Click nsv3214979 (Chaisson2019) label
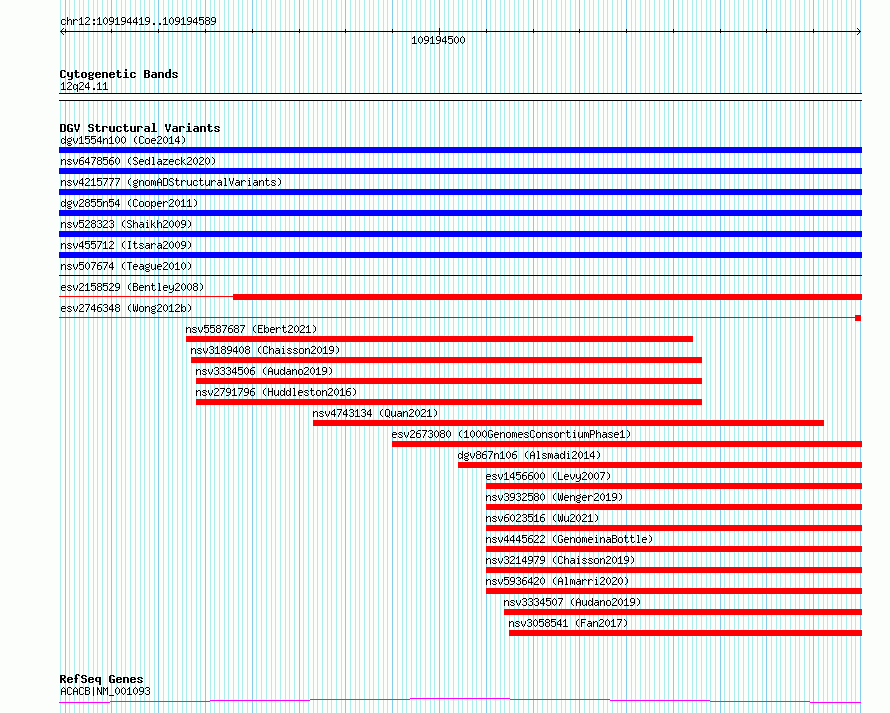Image resolution: width=890 pixels, height=713 pixels. click(x=560, y=560)
